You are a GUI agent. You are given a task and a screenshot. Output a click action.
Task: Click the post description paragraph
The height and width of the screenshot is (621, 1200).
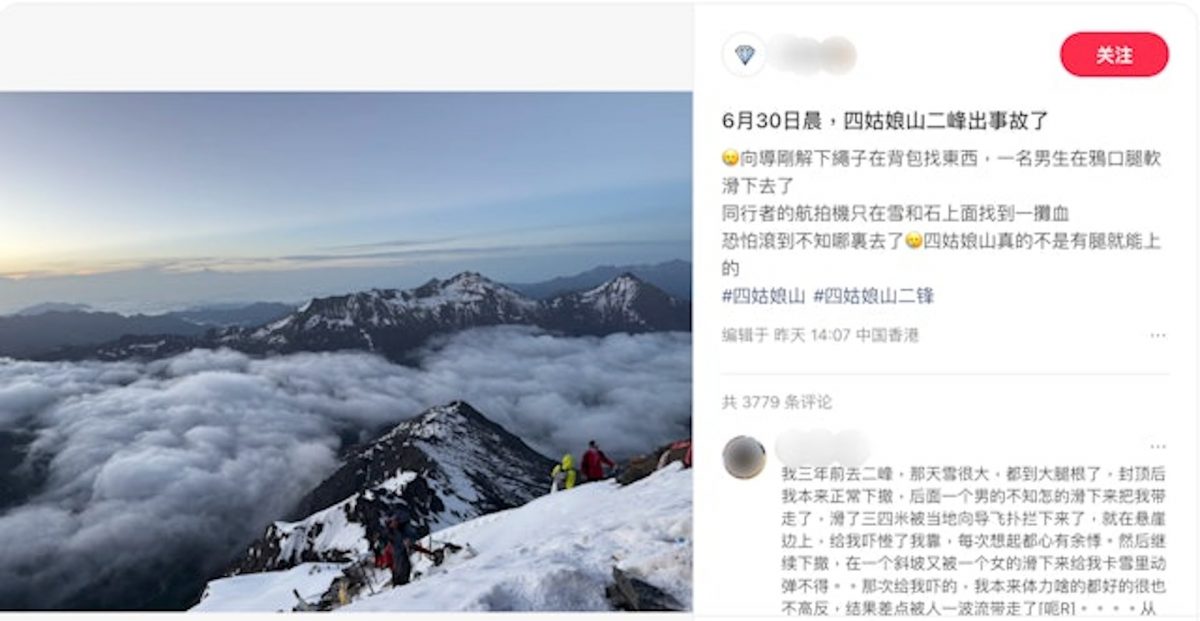click(941, 213)
